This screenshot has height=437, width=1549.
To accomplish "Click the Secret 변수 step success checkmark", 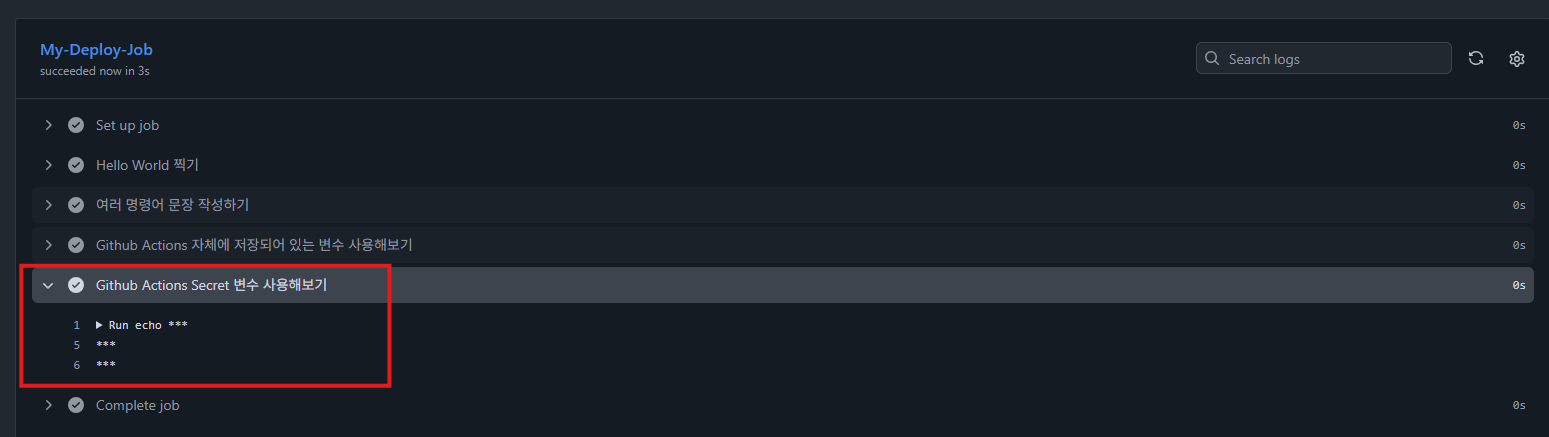I will pos(76,285).
